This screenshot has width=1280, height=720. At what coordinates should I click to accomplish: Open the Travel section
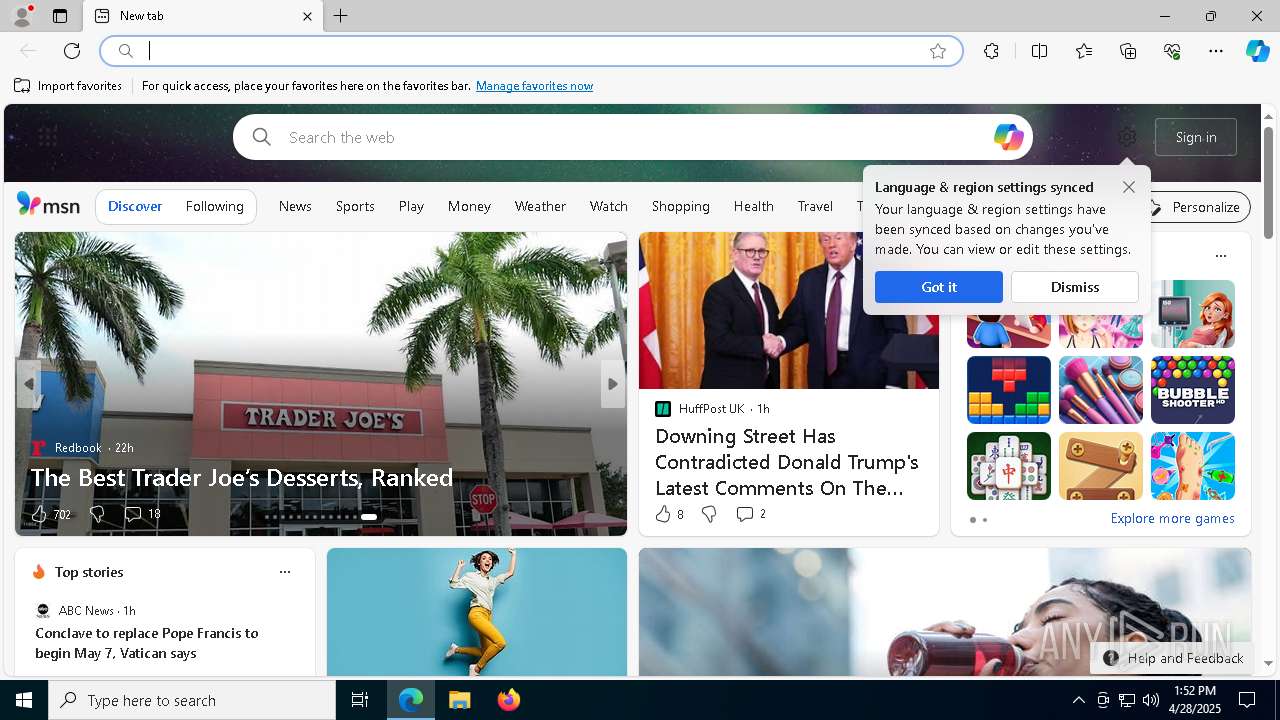click(x=815, y=206)
